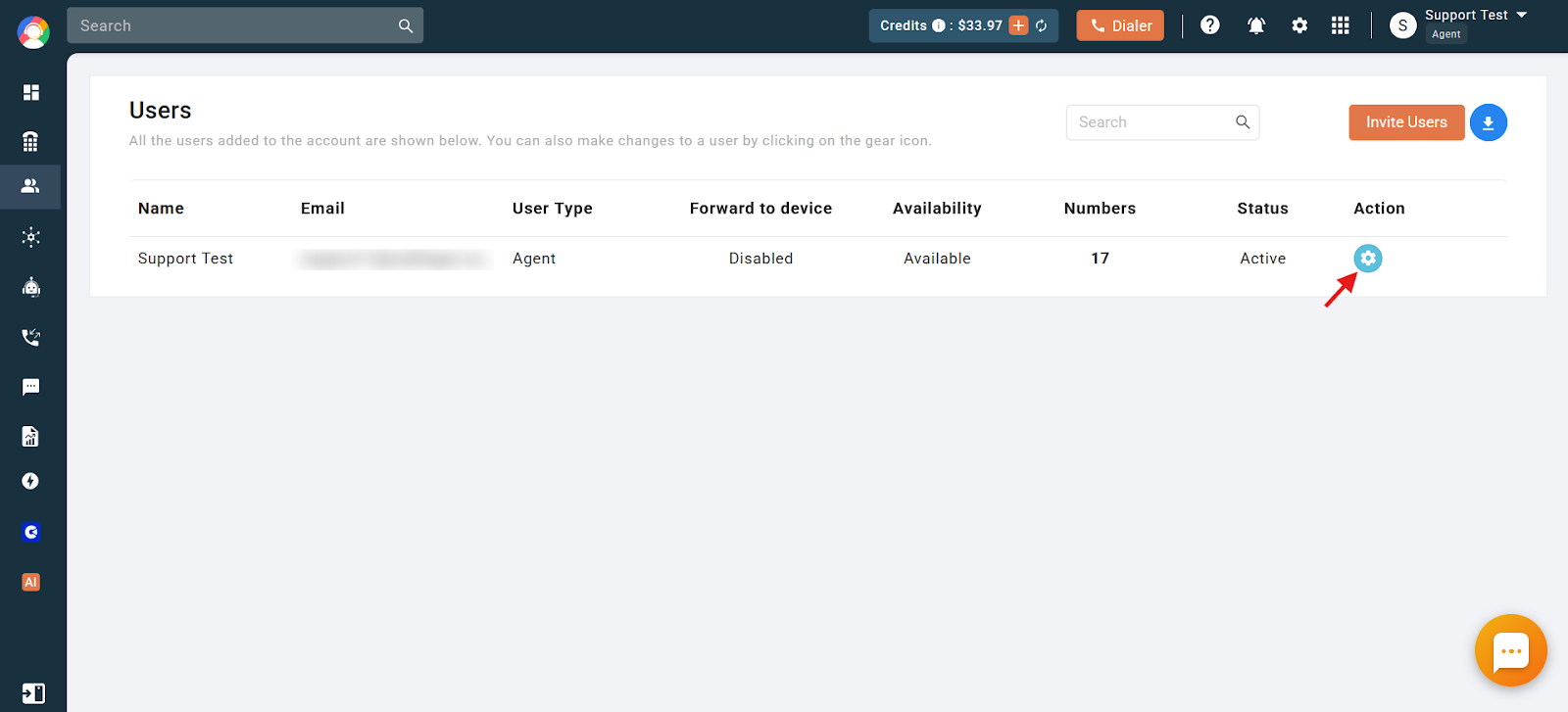The height and width of the screenshot is (712, 1568).
Task: Open the live chat bubble widget
Action: pyautogui.click(x=1511, y=650)
